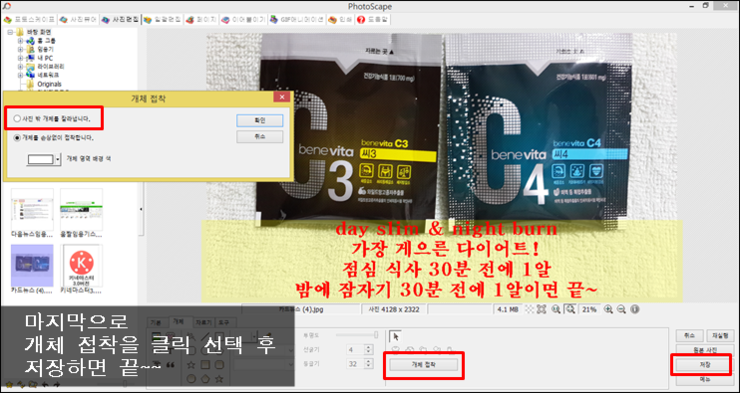This screenshot has height=393, width=740.
Task: Click the 개체 접착 button
Action: [x=424, y=365]
